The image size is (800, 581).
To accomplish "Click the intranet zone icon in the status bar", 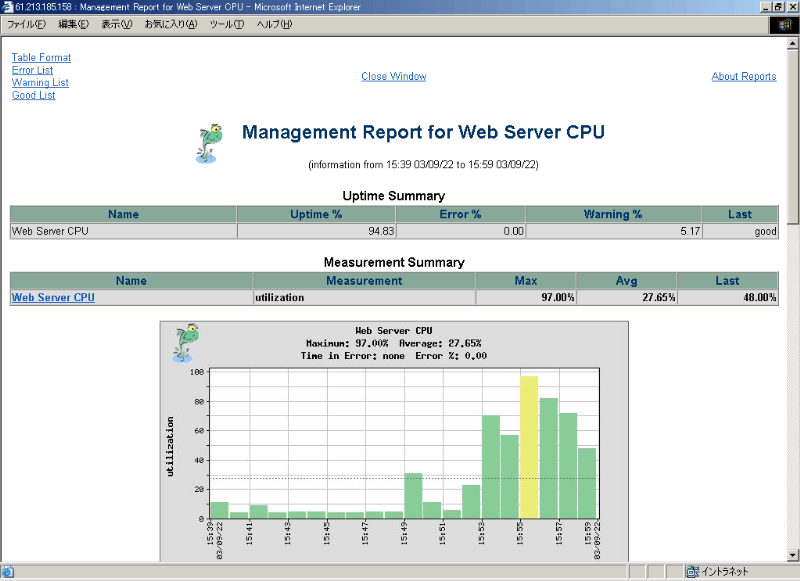I will coord(692,572).
